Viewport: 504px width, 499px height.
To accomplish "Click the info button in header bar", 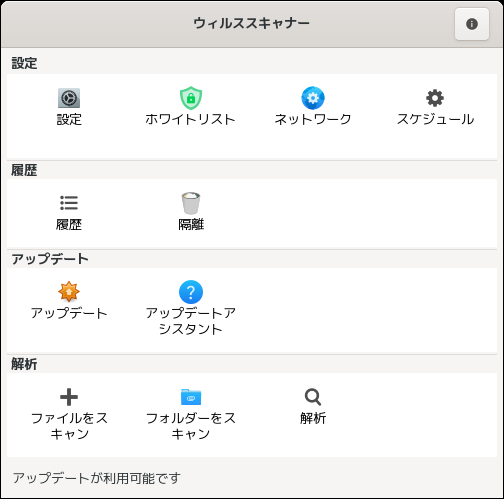I will pyautogui.click(x=472, y=24).
